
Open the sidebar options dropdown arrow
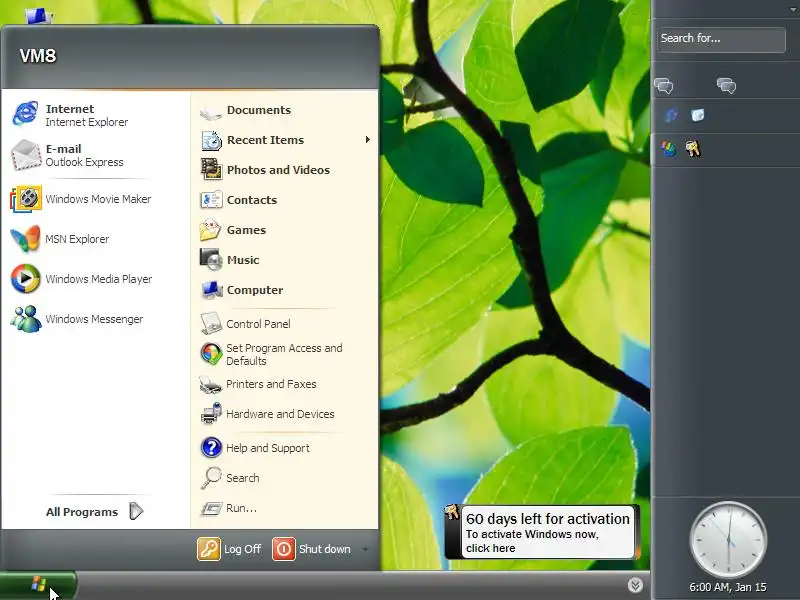coord(794,9)
